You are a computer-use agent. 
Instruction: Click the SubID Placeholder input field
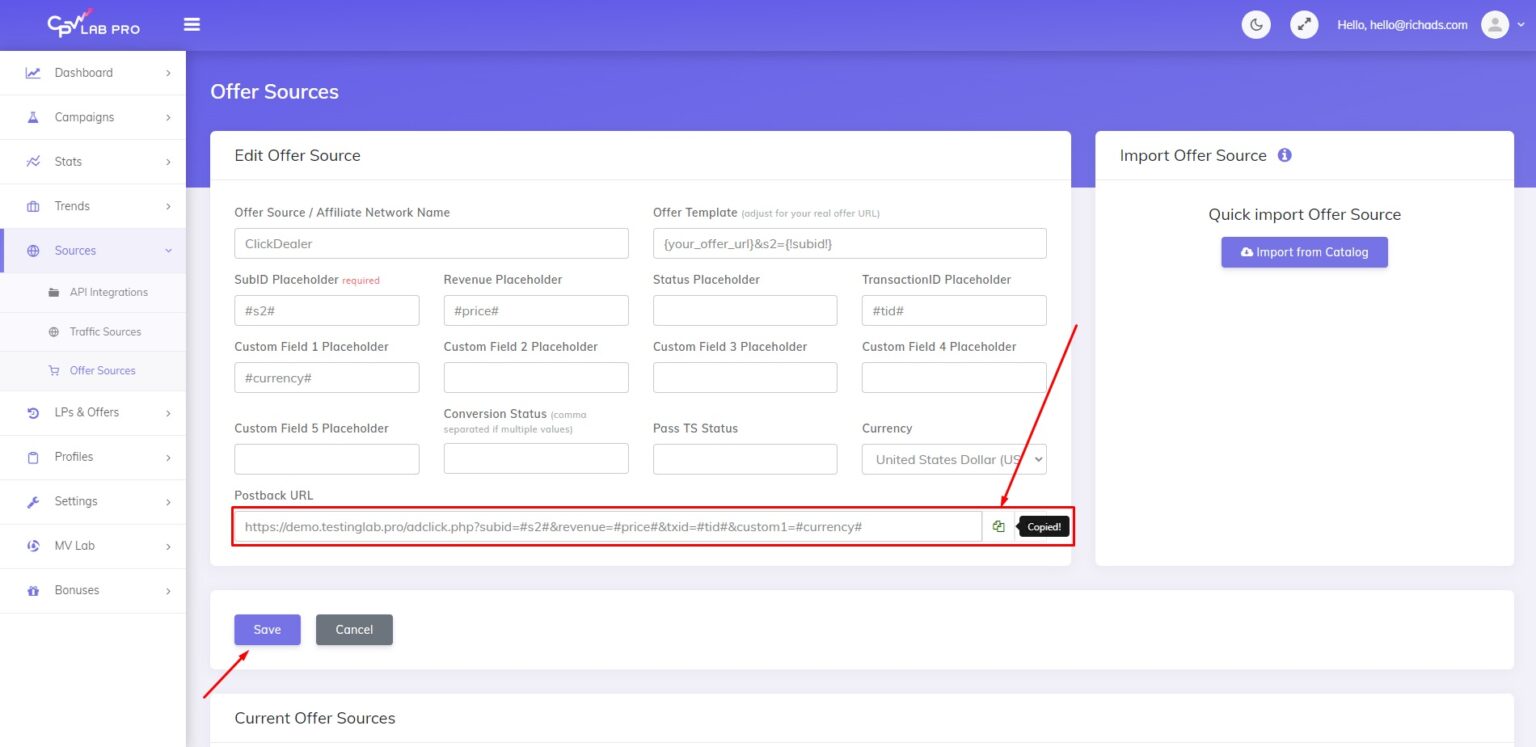(x=326, y=310)
